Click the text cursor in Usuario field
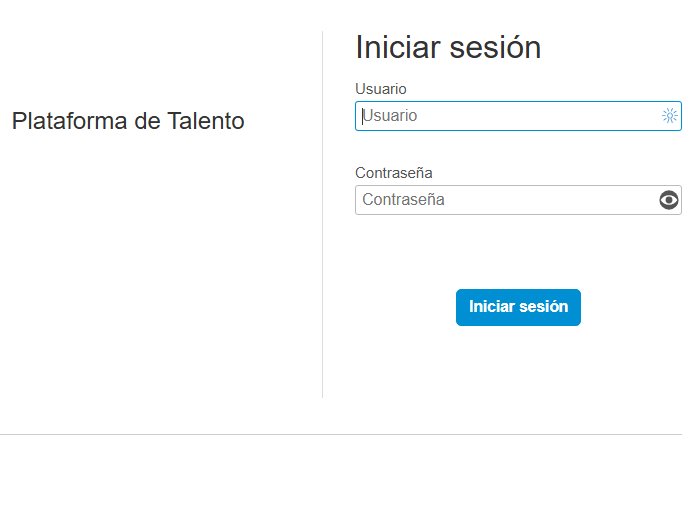 pyautogui.click(x=363, y=116)
